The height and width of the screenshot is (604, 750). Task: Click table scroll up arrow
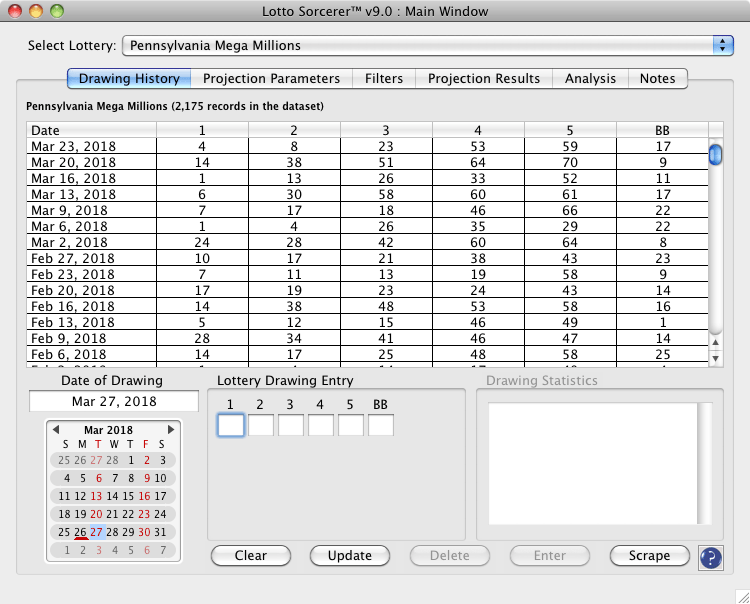(715, 342)
